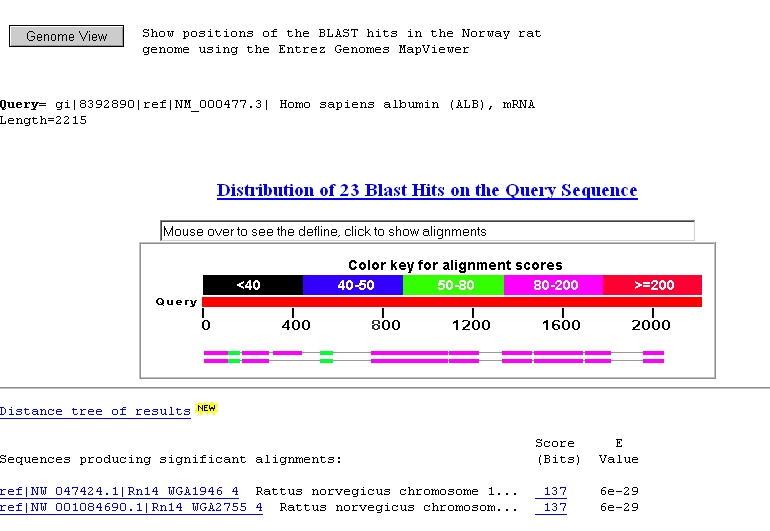Click the blue 40-50 color key swatch
This screenshot has height=531, width=770.
pos(353,285)
